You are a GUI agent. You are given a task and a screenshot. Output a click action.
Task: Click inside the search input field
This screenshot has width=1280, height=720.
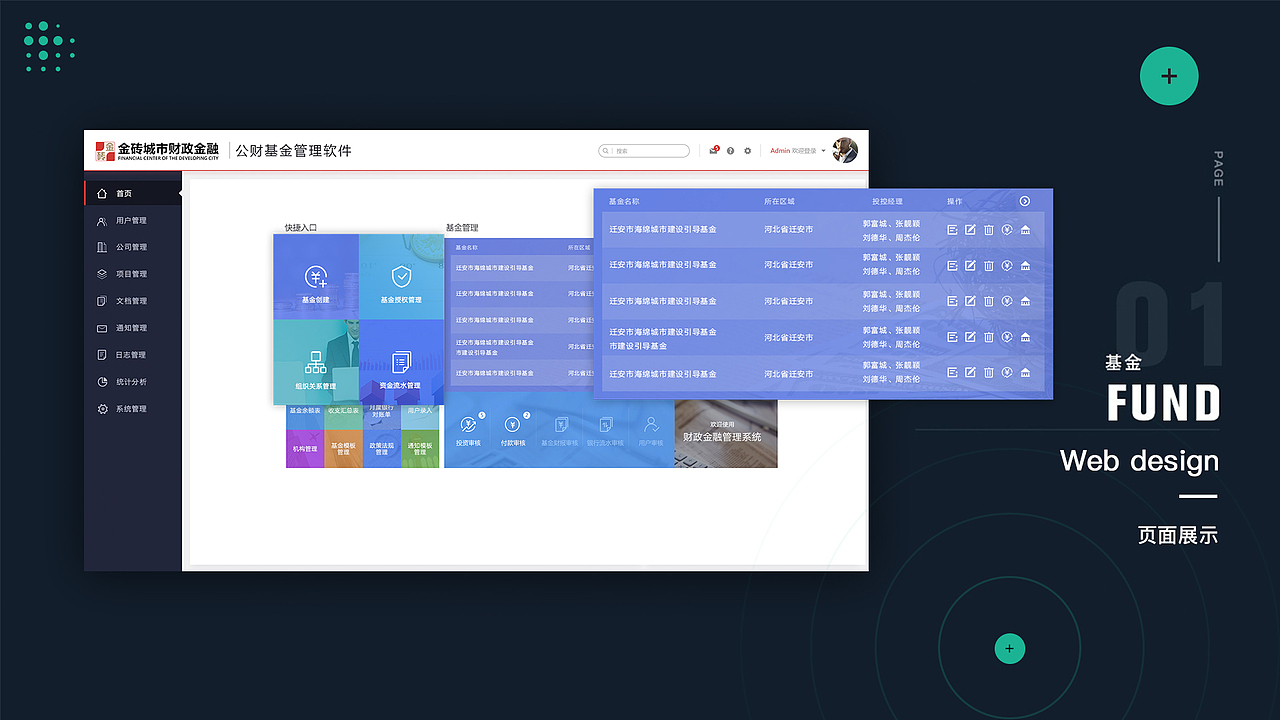[x=643, y=150]
